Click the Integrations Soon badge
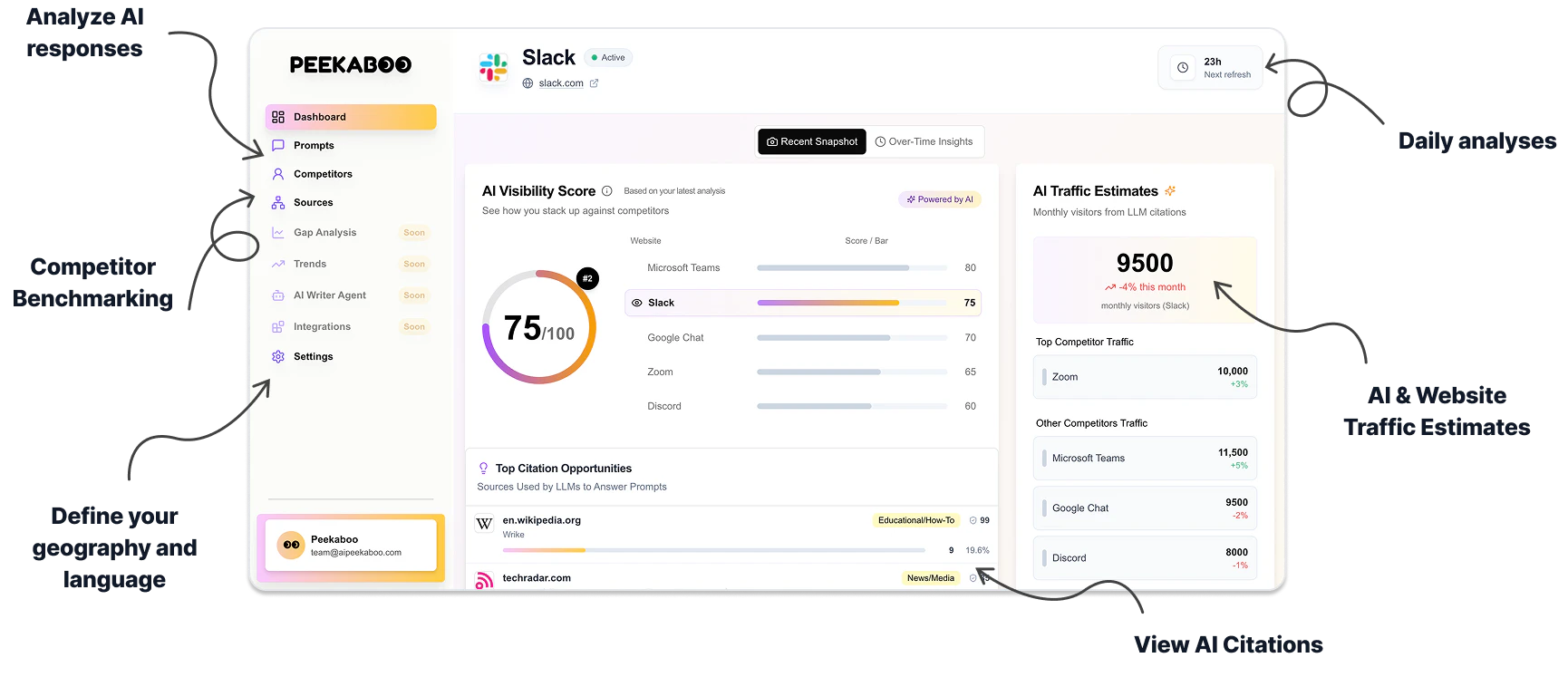Viewport: 1568px width, 677px height. (414, 327)
